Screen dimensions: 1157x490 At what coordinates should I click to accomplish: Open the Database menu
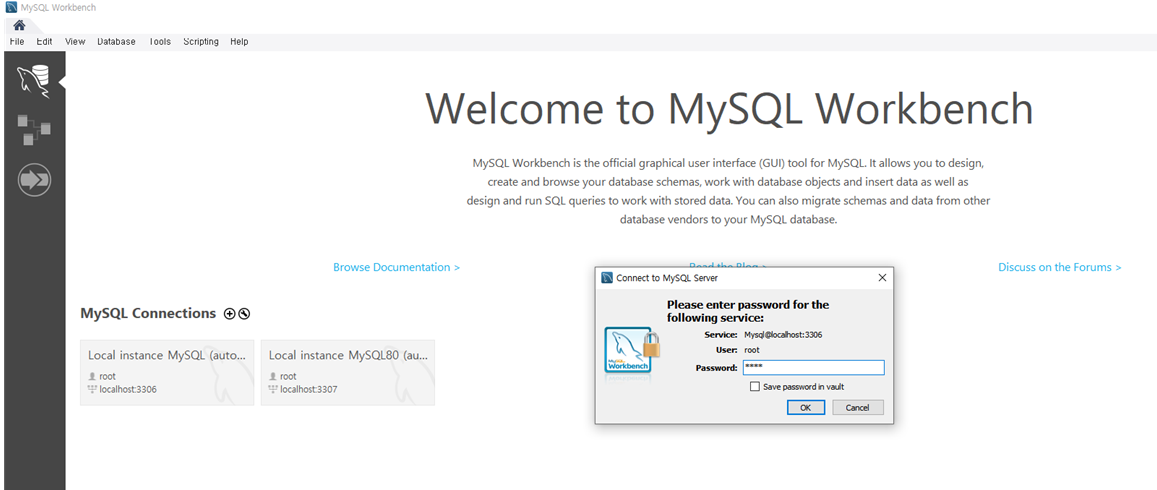pyautogui.click(x=116, y=42)
